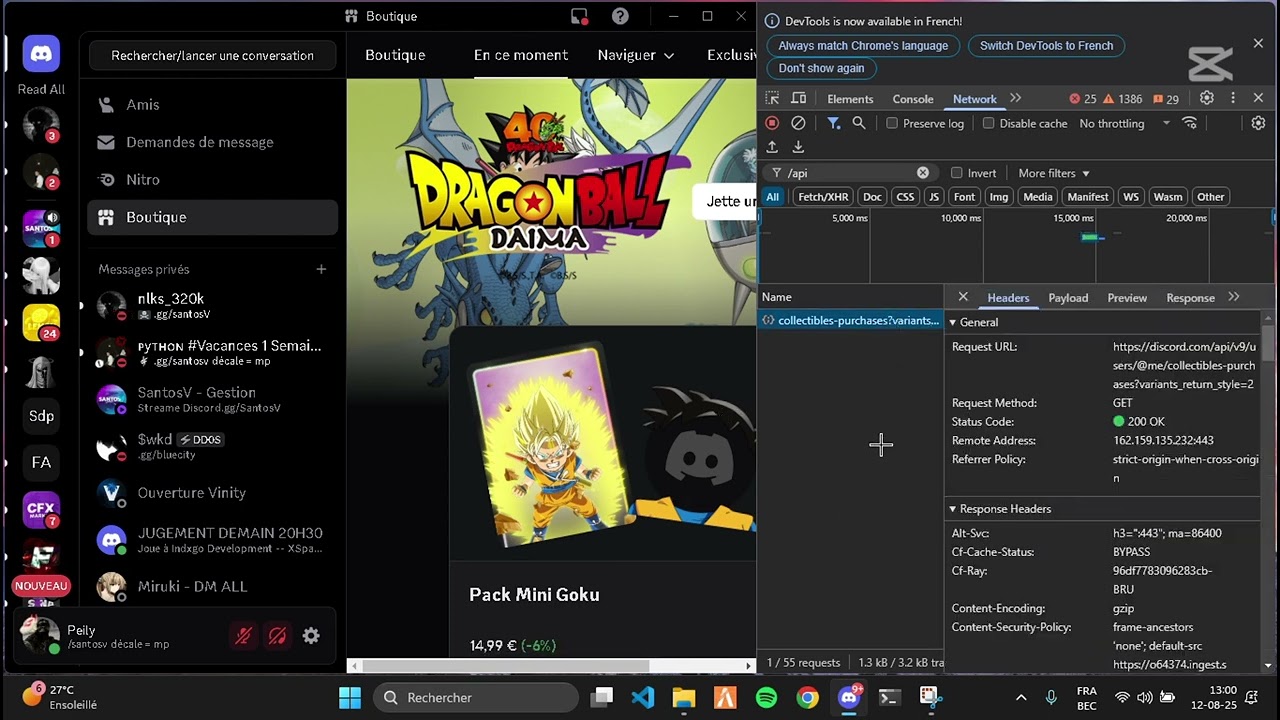Click Rechercher/lancer une conversation
This screenshot has height=720, width=1280.
(x=212, y=56)
